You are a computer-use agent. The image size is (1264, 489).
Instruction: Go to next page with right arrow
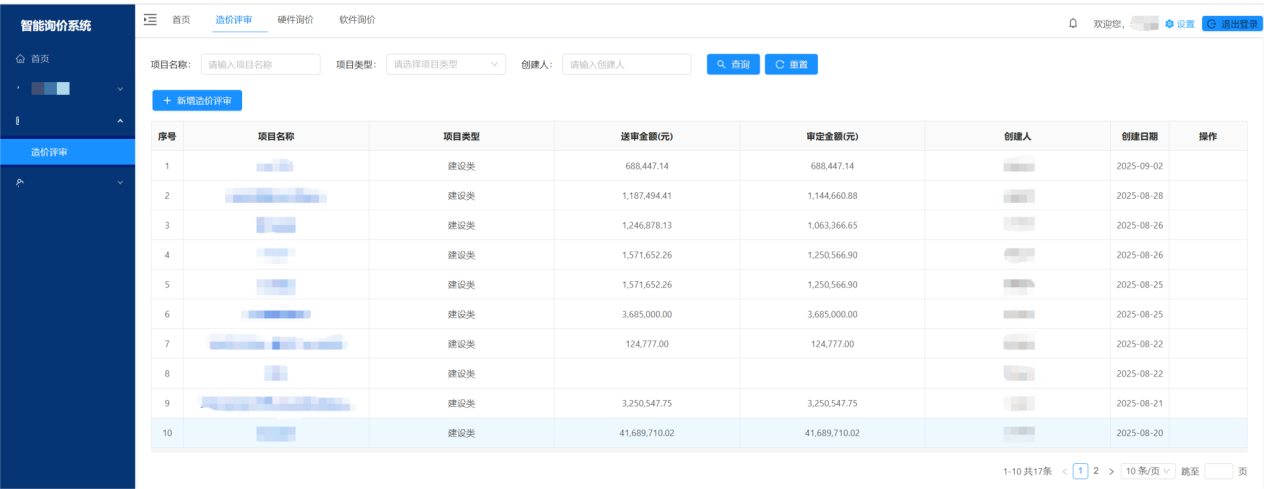(x=1111, y=471)
